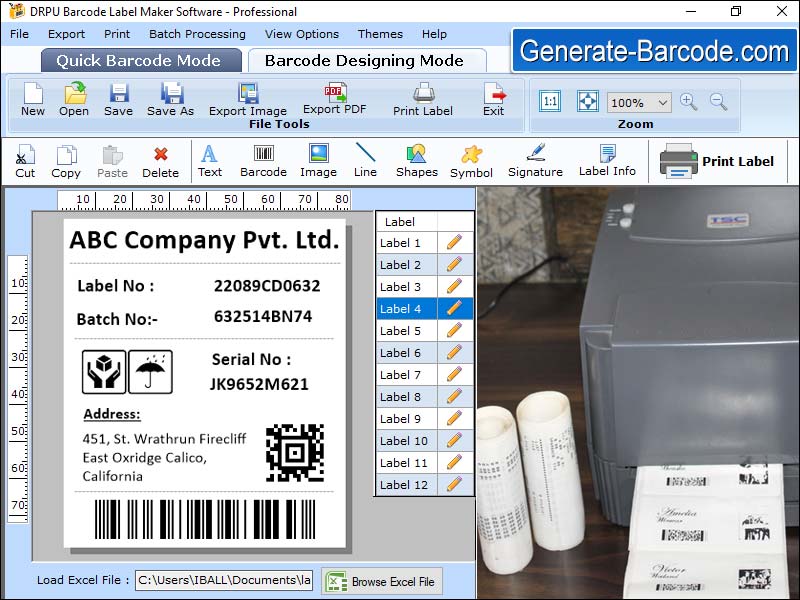
Task: Cut the selected object
Action: [x=25, y=161]
